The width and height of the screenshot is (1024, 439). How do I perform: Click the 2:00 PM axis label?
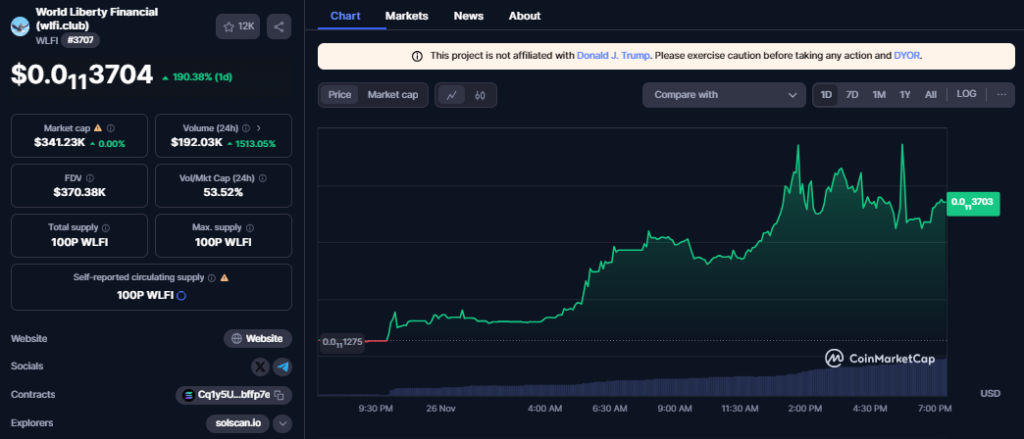[805, 409]
